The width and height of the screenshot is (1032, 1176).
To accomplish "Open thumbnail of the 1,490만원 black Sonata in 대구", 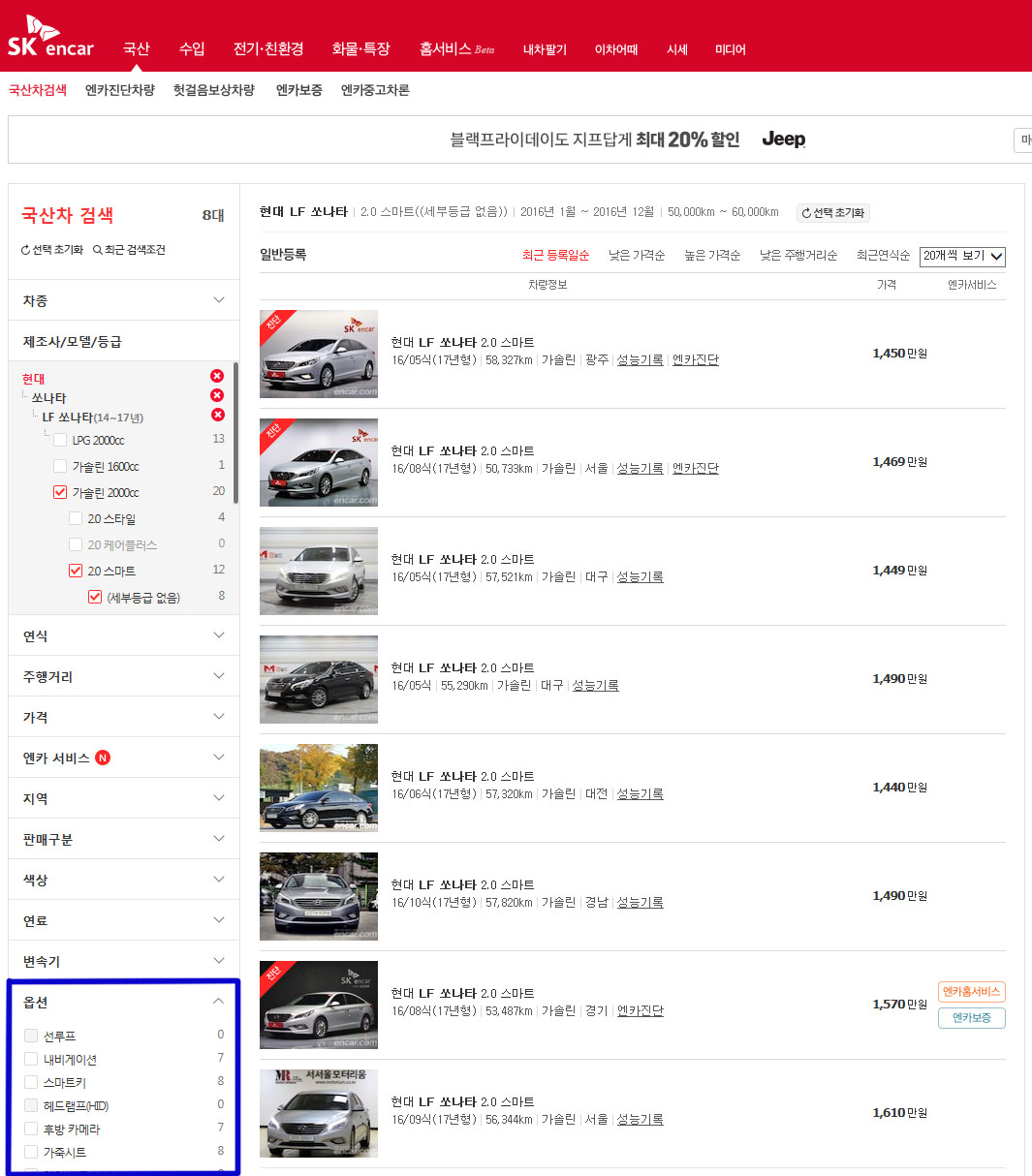I will click(319, 679).
